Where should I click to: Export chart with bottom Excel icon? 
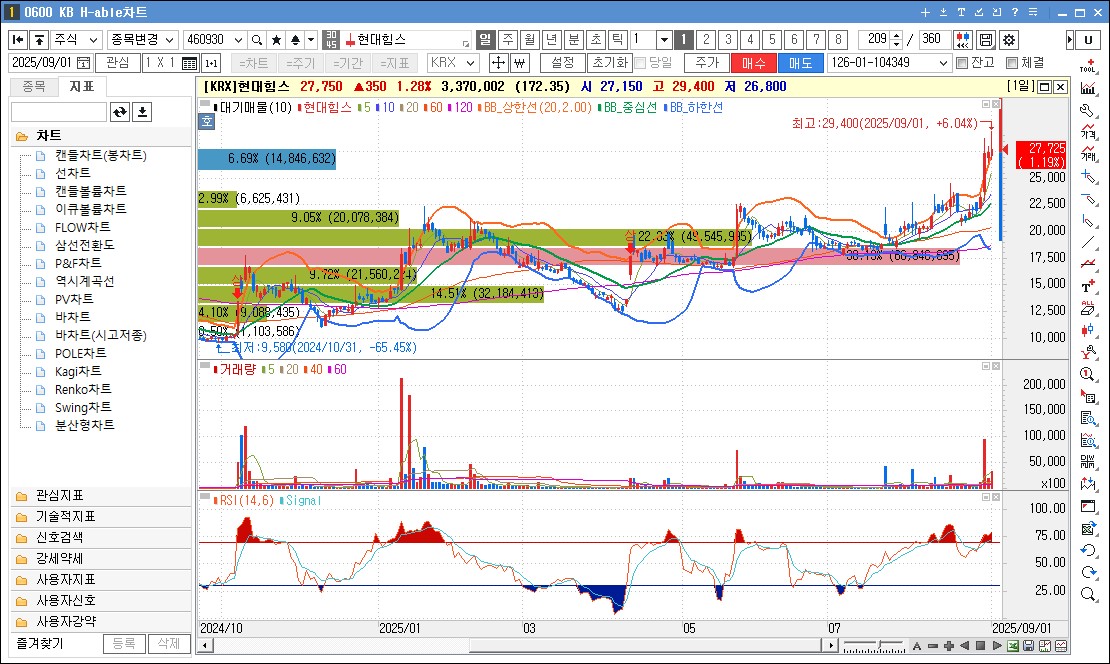pos(1013,646)
